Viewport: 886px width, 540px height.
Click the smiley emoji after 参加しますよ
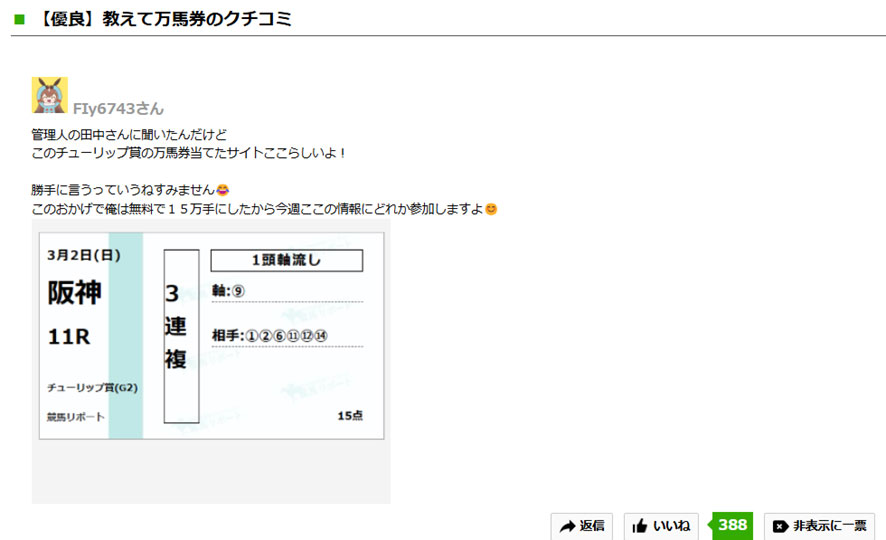pyautogui.click(x=491, y=209)
